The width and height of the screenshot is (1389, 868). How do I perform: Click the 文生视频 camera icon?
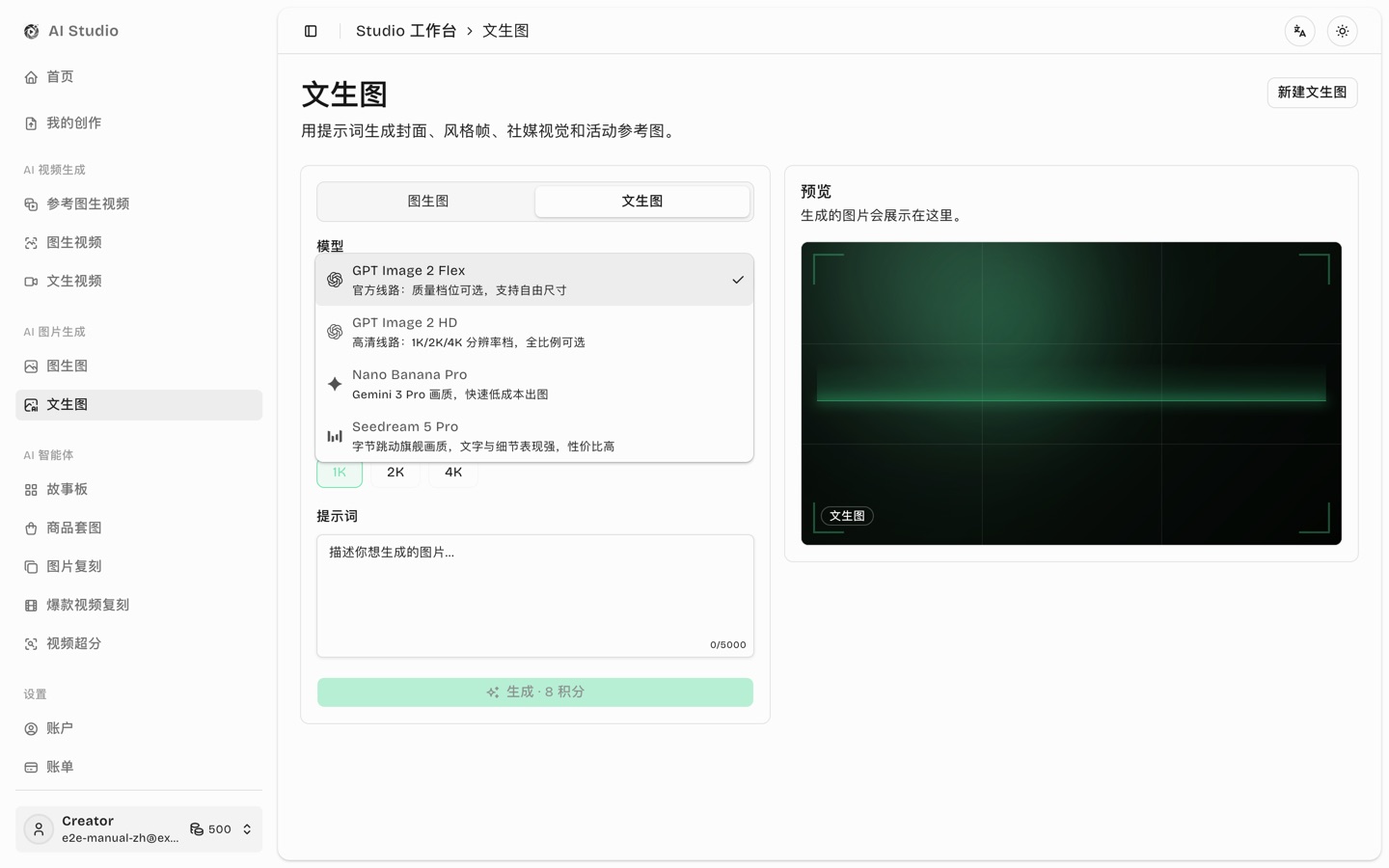31,282
